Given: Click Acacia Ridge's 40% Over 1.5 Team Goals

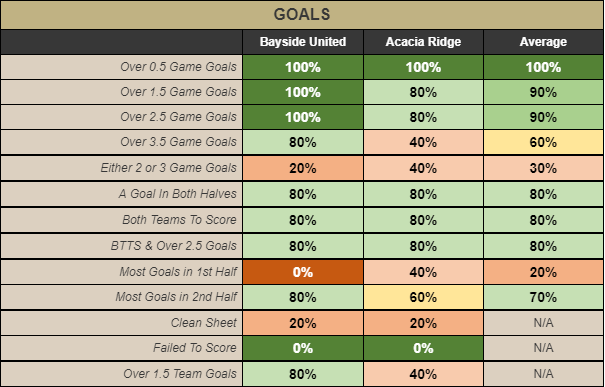Looking at the screenshot, I should click(423, 373).
